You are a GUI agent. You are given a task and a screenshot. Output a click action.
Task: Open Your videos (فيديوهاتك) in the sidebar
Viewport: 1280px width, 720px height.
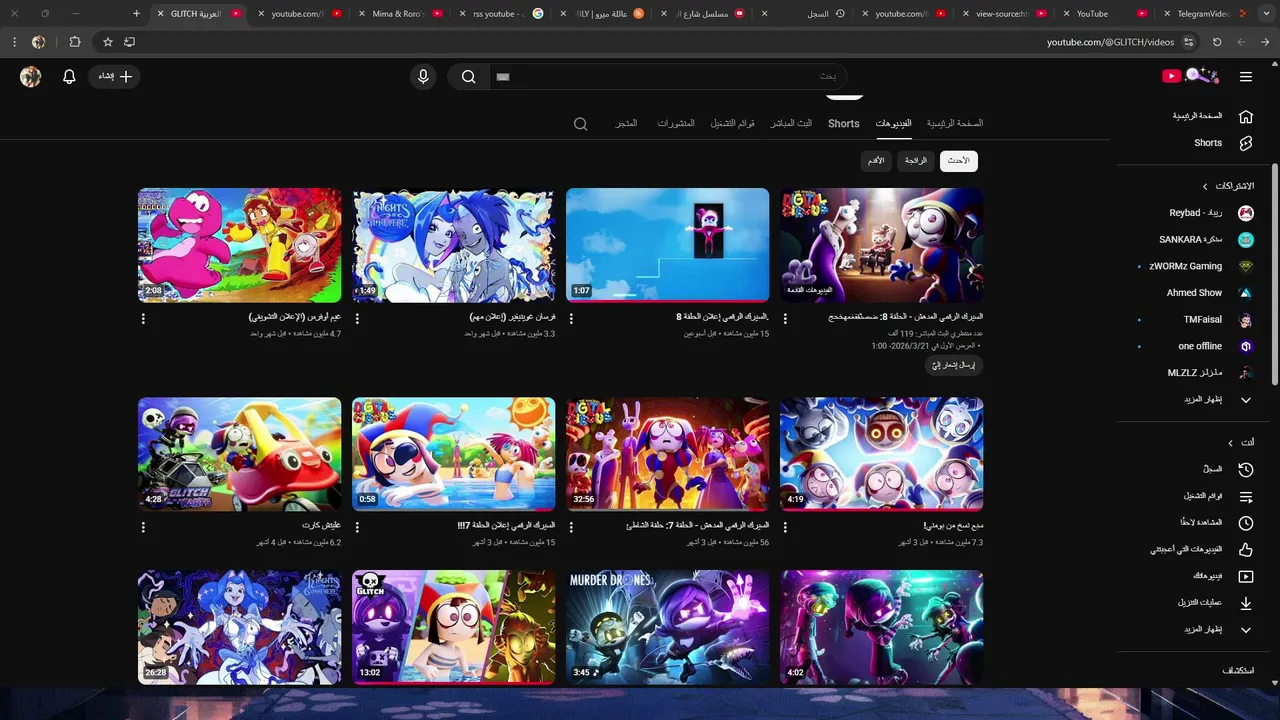click(1222, 576)
